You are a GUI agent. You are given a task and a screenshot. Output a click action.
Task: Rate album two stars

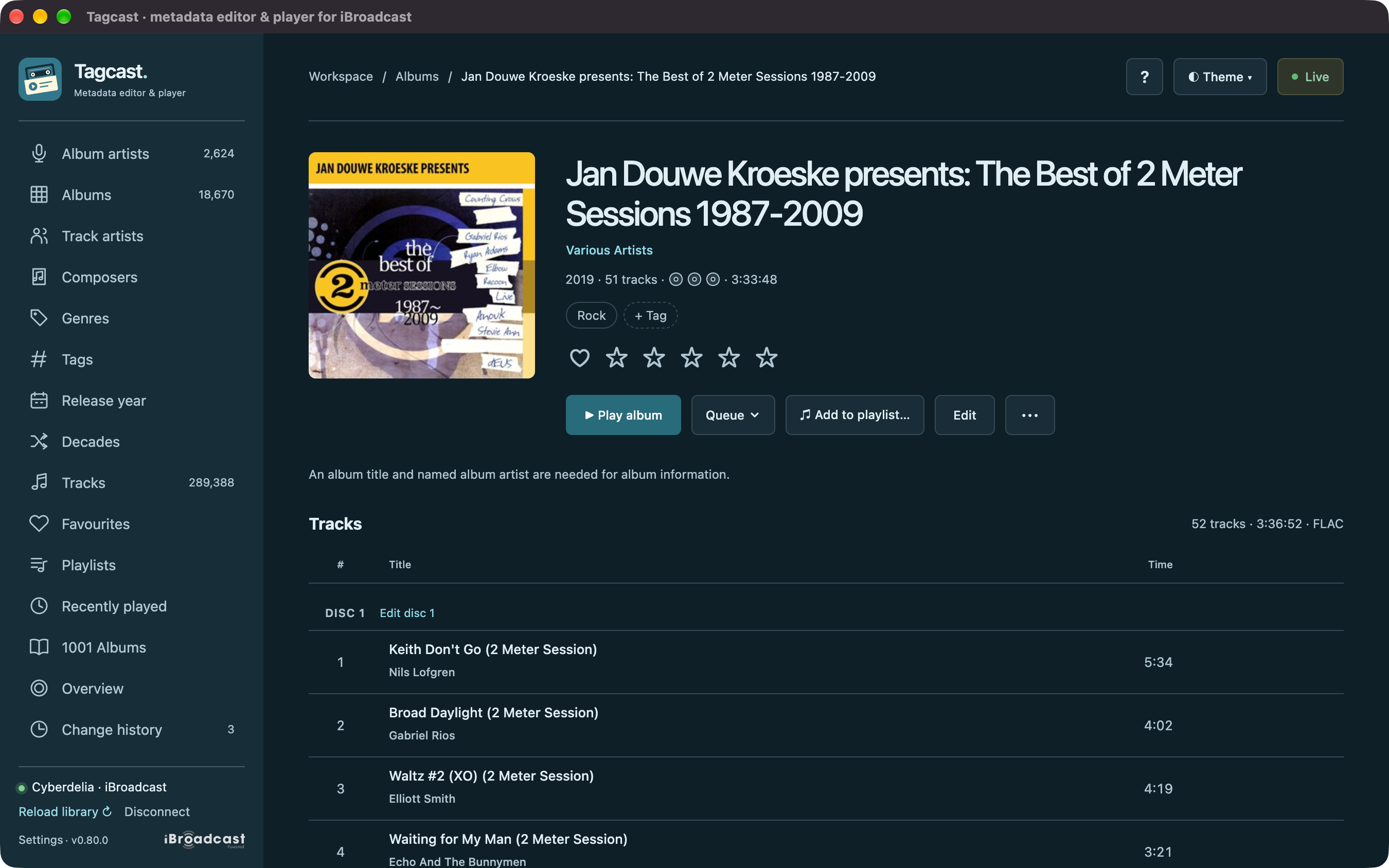[654, 358]
